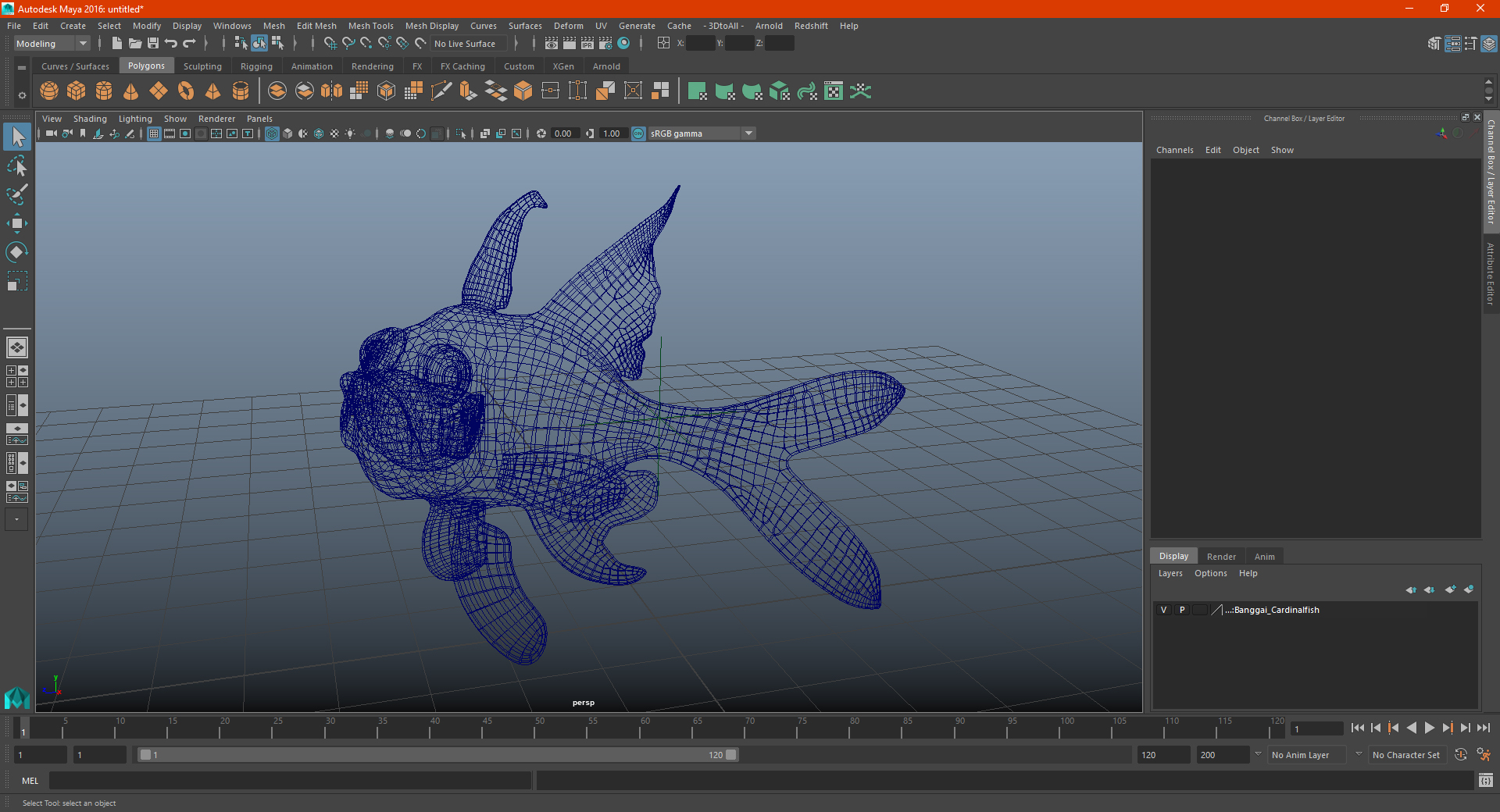Click the Extrude shelf icon
1500x812 pixels.
click(469, 91)
